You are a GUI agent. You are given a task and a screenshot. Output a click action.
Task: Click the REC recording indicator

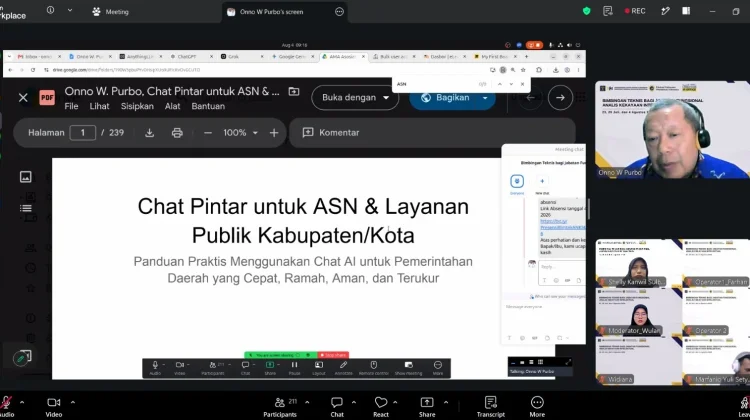point(635,11)
